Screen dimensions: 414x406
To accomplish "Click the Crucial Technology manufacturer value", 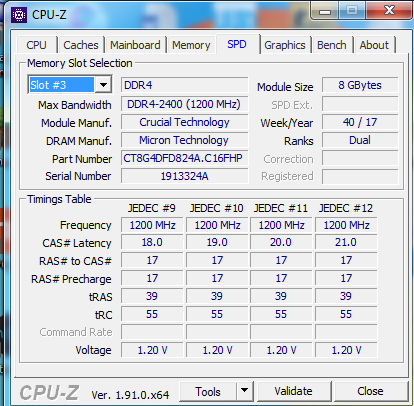I will [x=185, y=122].
